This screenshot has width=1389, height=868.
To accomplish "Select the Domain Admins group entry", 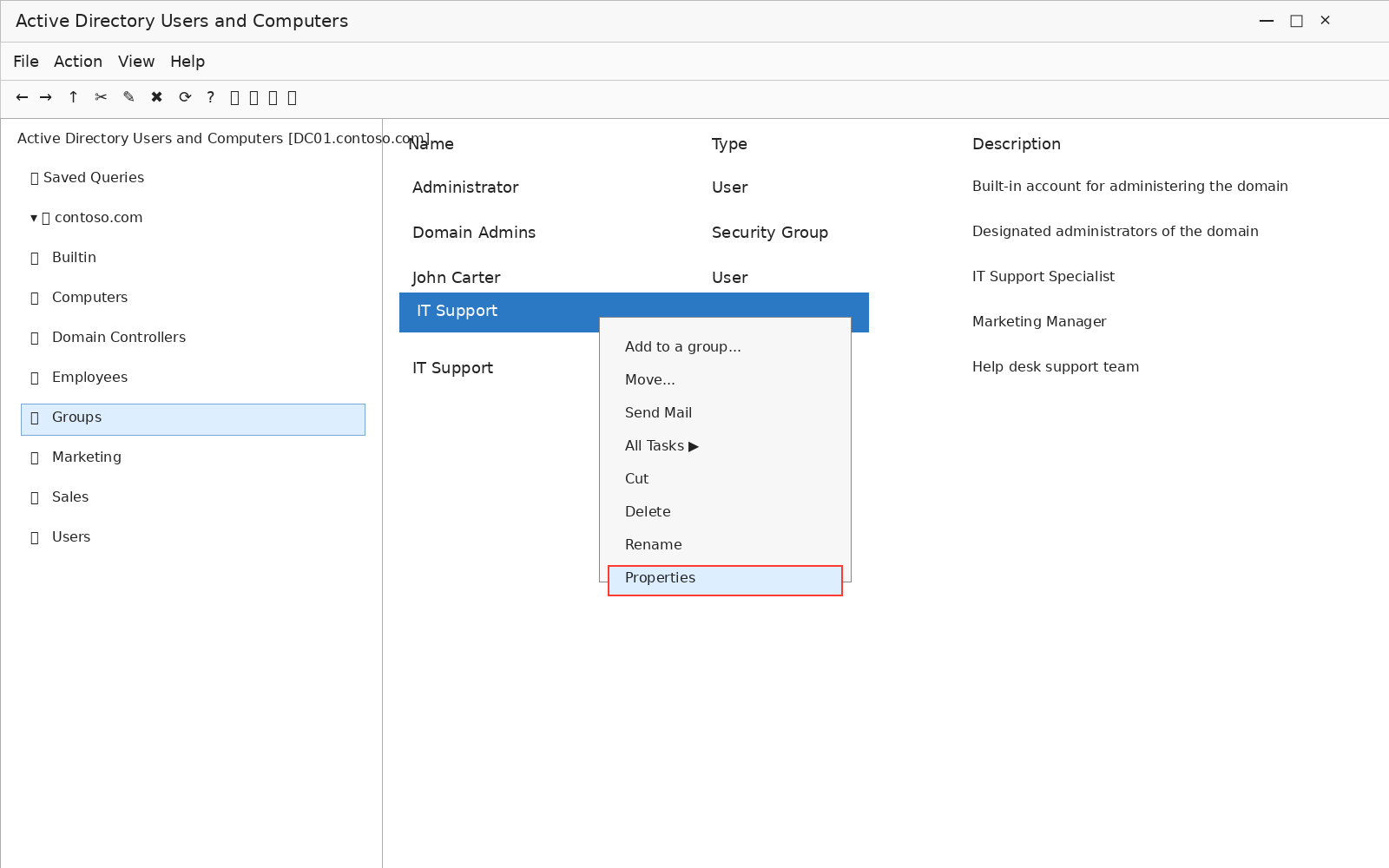I will [474, 233].
